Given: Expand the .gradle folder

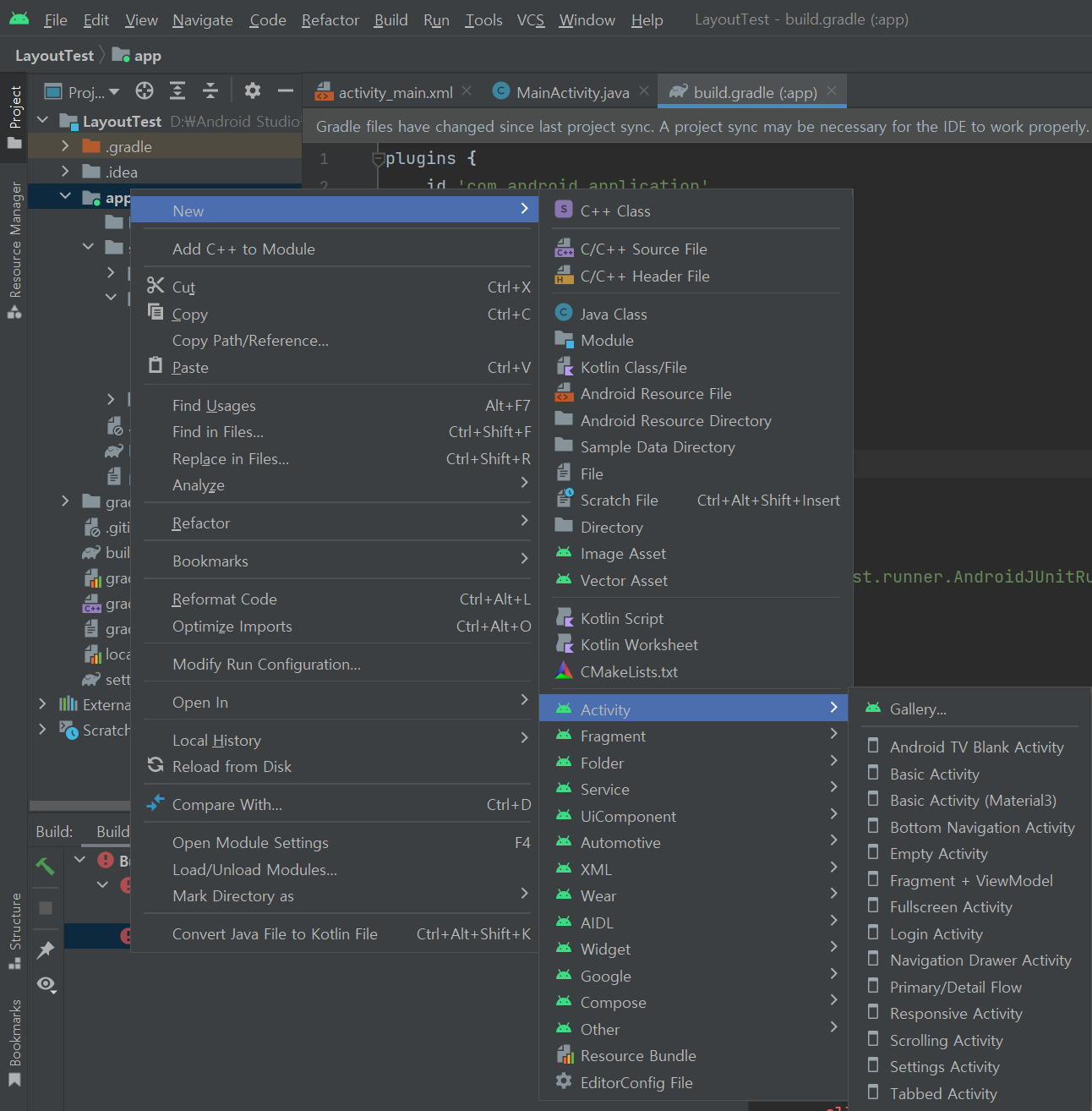Looking at the screenshot, I should pos(65,146).
